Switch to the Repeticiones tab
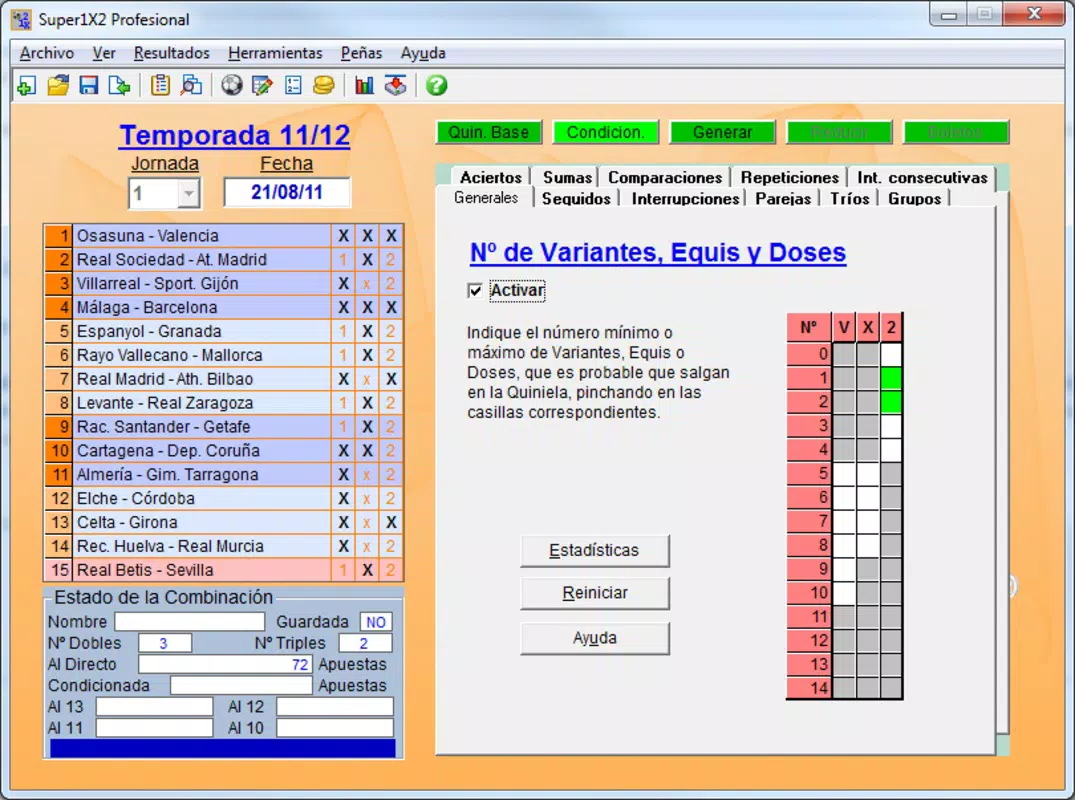This screenshot has width=1075, height=800. pyautogui.click(x=790, y=178)
